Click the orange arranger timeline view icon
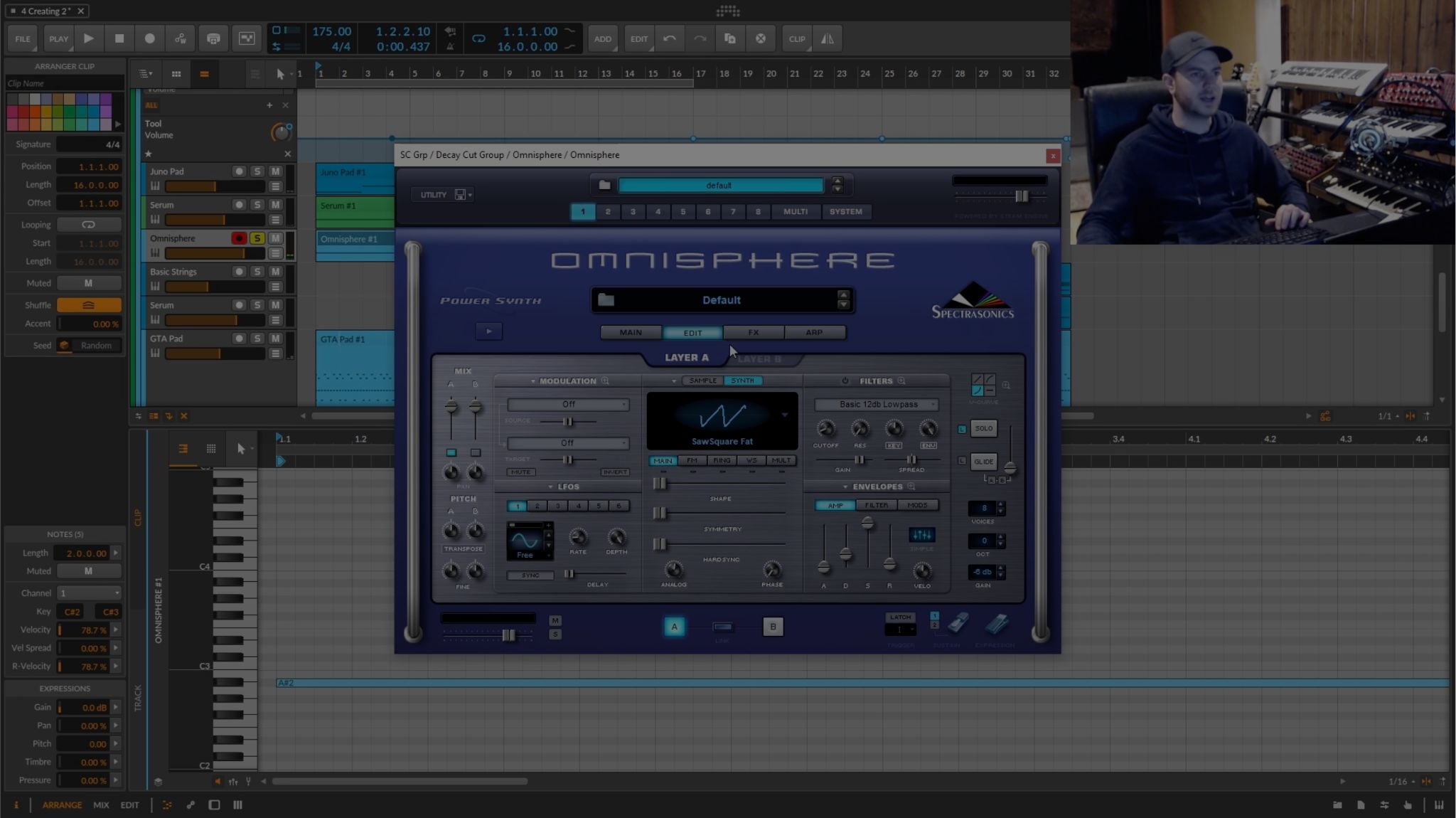The height and width of the screenshot is (818, 1456). pos(204,74)
